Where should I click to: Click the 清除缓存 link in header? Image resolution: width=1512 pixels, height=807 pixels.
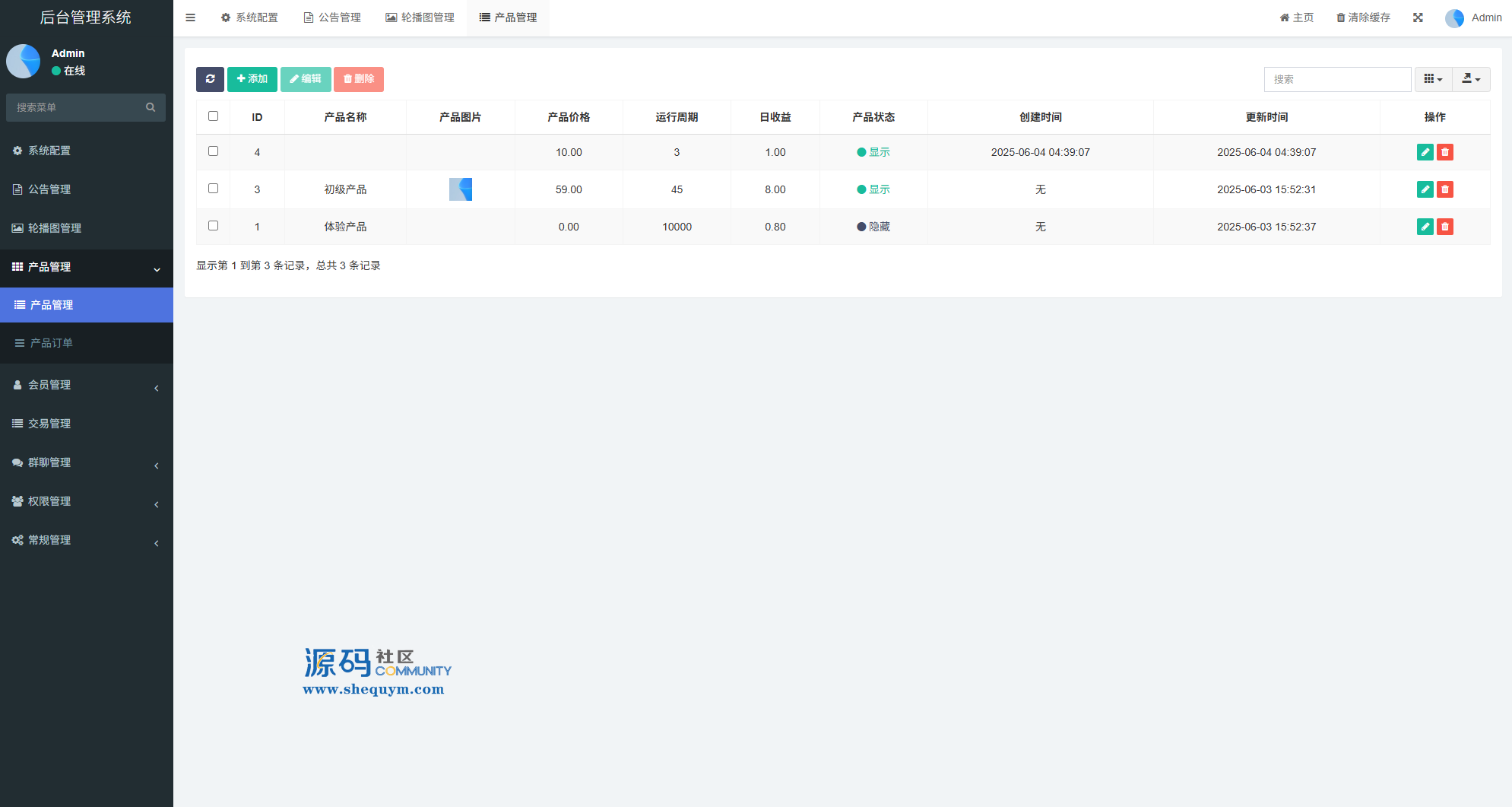coord(1363,17)
